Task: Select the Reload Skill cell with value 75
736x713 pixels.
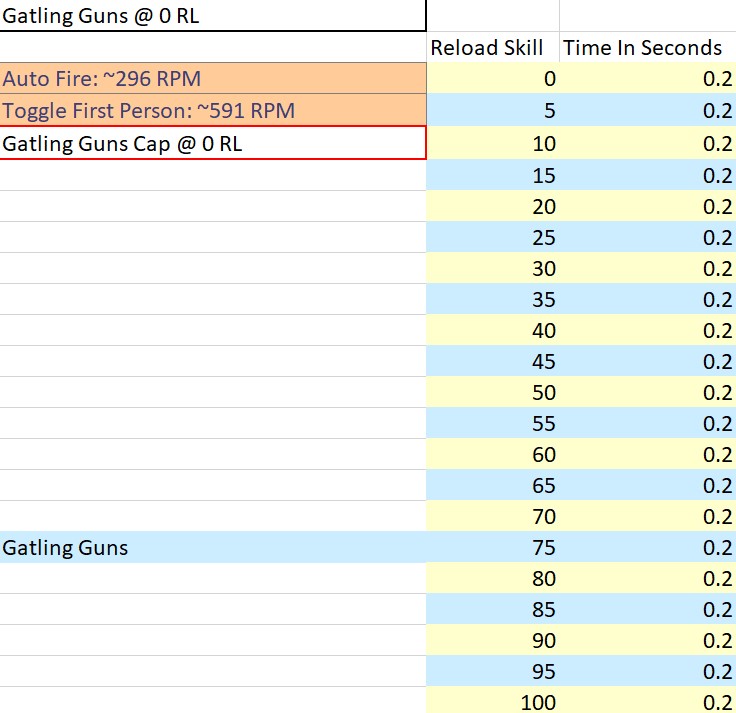Action: (x=492, y=547)
